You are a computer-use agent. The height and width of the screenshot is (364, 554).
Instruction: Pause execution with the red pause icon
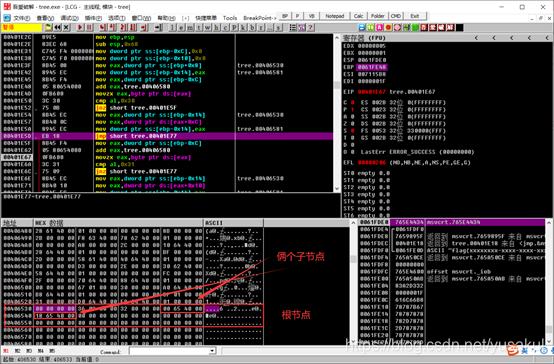pyautogui.click(x=89, y=28)
